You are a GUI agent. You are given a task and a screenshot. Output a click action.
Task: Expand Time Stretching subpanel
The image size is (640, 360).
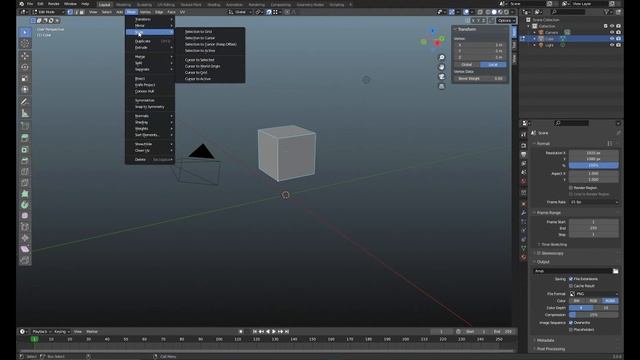tap(553, 244)
